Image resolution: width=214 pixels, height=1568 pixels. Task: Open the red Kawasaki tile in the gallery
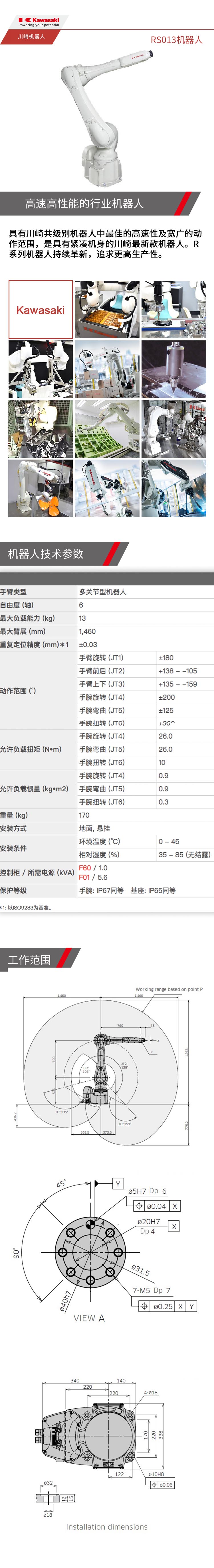coord(40,309)
